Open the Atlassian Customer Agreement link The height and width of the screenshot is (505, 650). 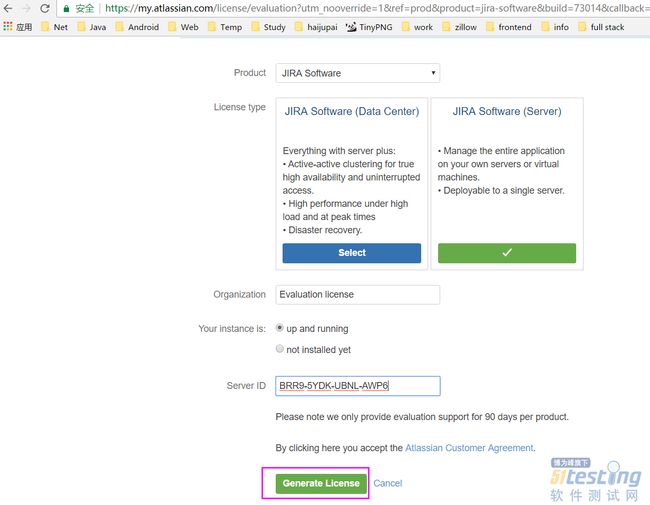click(x=469, y=448)
